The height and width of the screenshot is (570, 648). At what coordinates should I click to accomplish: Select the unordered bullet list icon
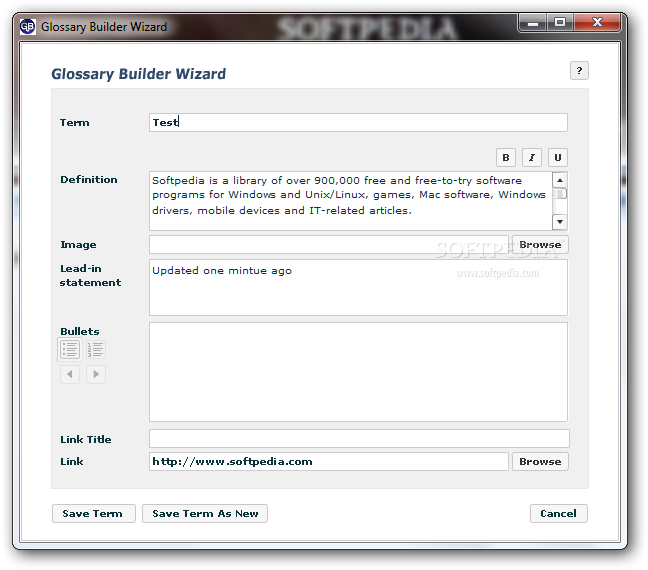(x=70, y=349)
